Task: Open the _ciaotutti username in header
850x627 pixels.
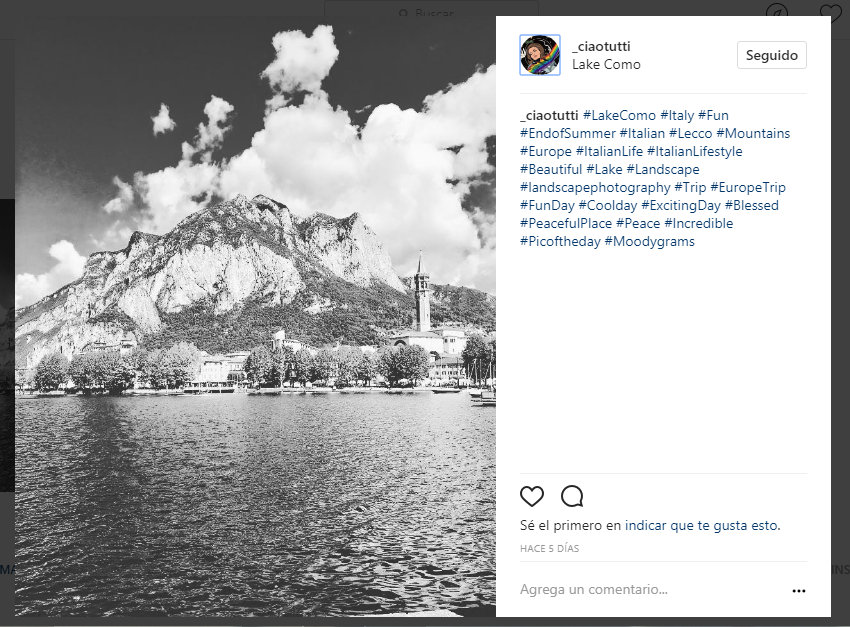Action: point(601,47)
